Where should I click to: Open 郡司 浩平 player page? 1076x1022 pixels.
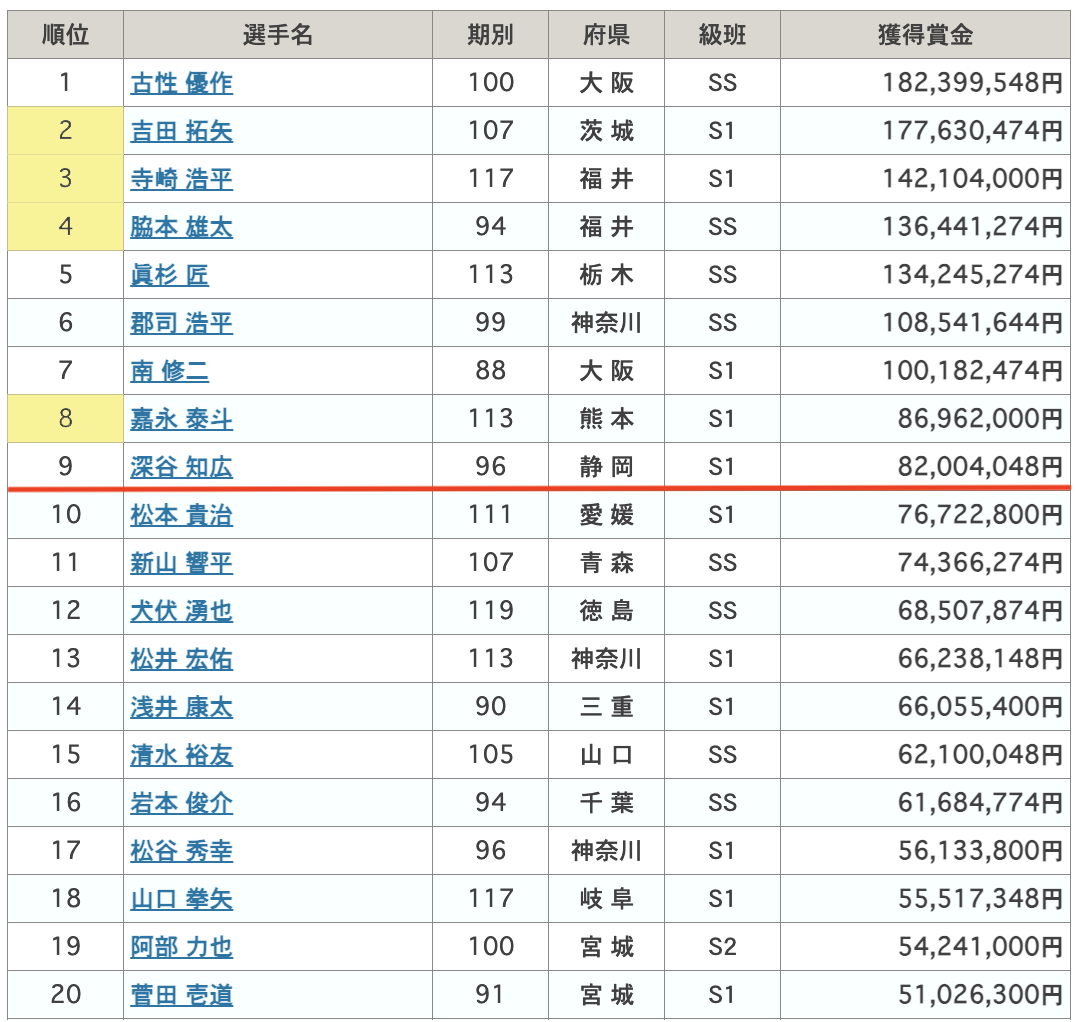(x=181, y=323)
